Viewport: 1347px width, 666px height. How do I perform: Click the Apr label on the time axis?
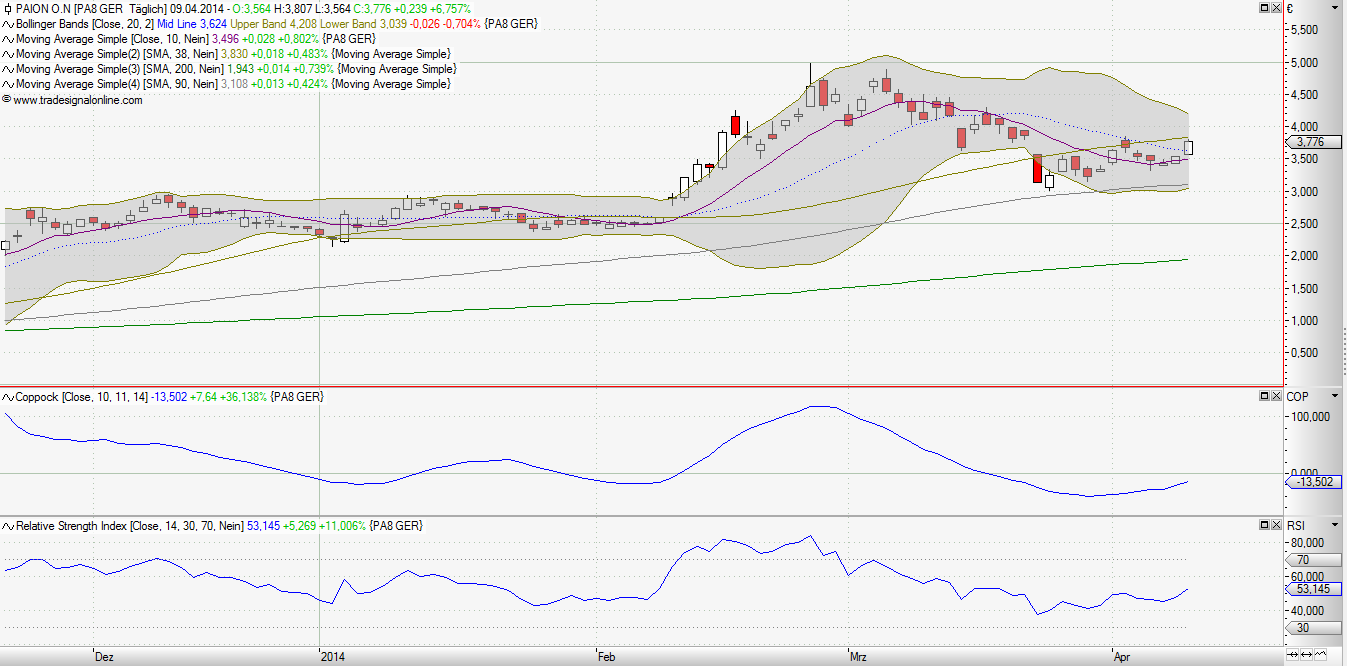1122,658
